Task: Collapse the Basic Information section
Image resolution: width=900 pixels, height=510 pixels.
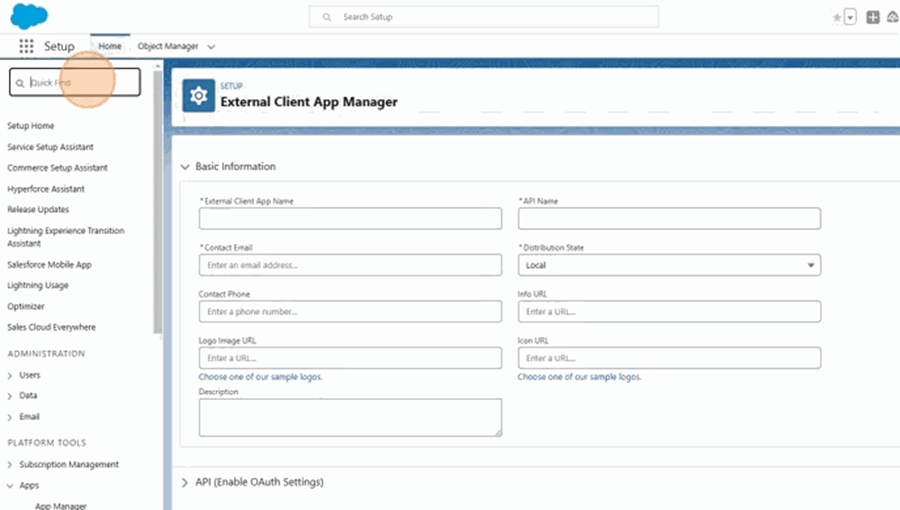Action: point(185,166)
